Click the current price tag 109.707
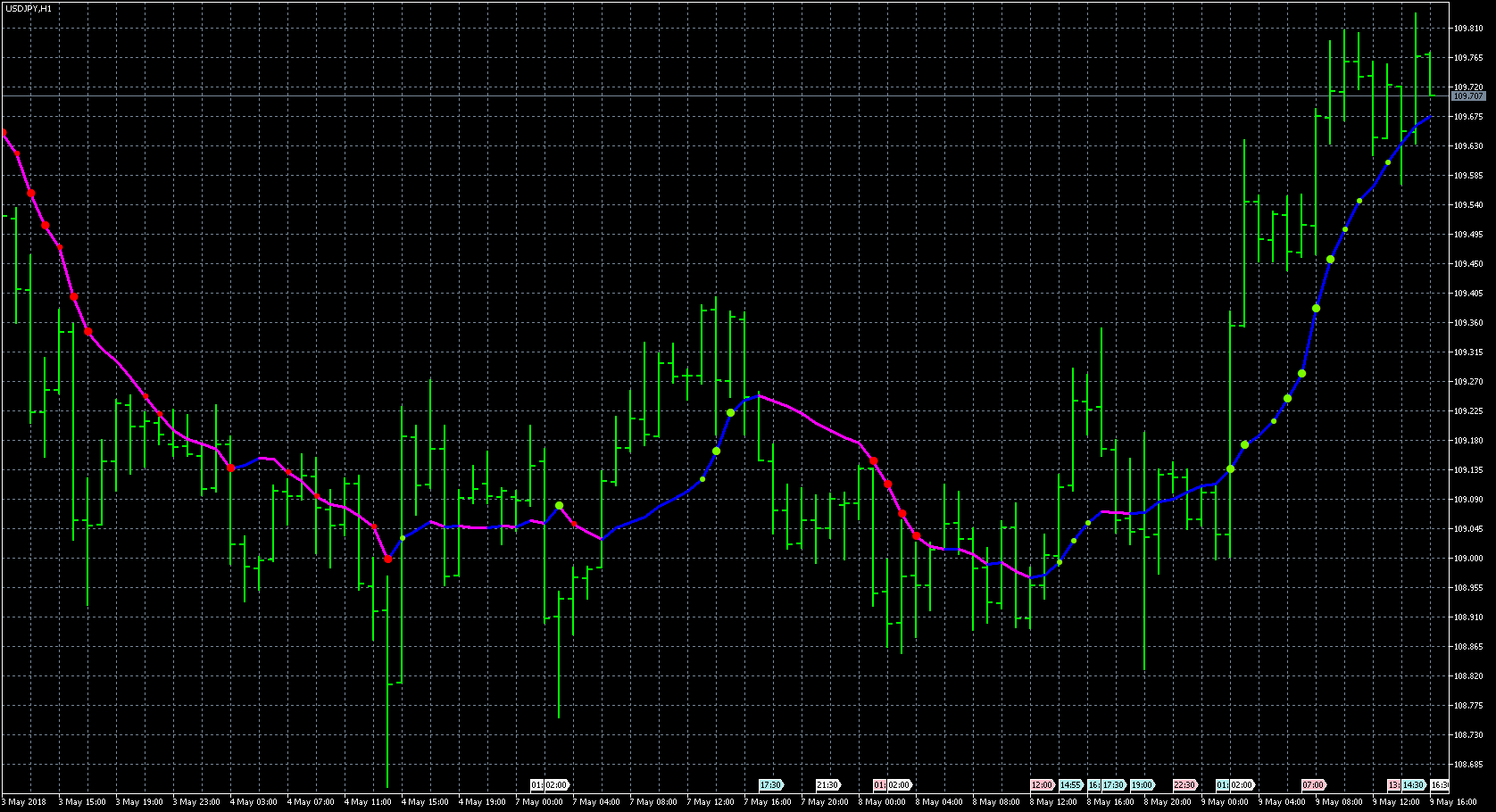 (1468, 95)
